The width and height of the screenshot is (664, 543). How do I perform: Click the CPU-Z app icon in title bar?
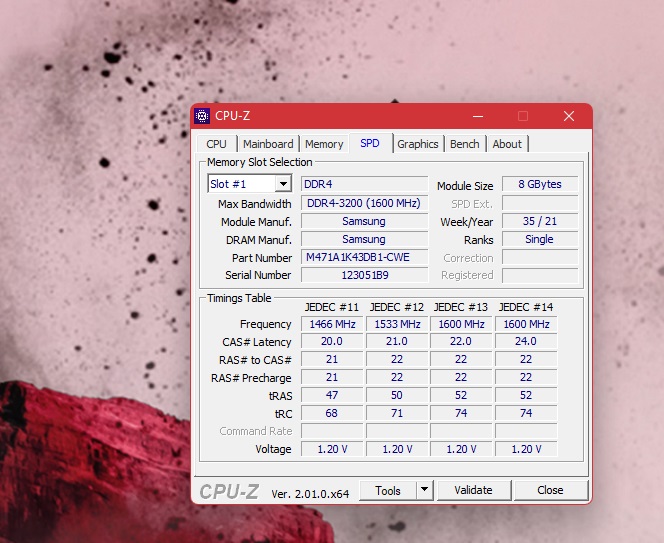click(x=202, y=116)
